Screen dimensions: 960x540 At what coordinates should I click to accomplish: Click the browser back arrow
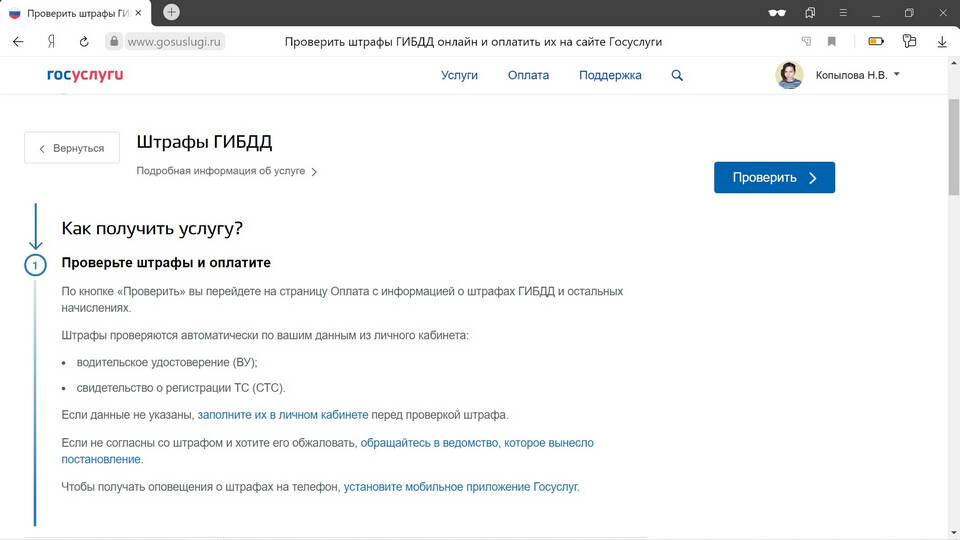(x=18, y=42)
